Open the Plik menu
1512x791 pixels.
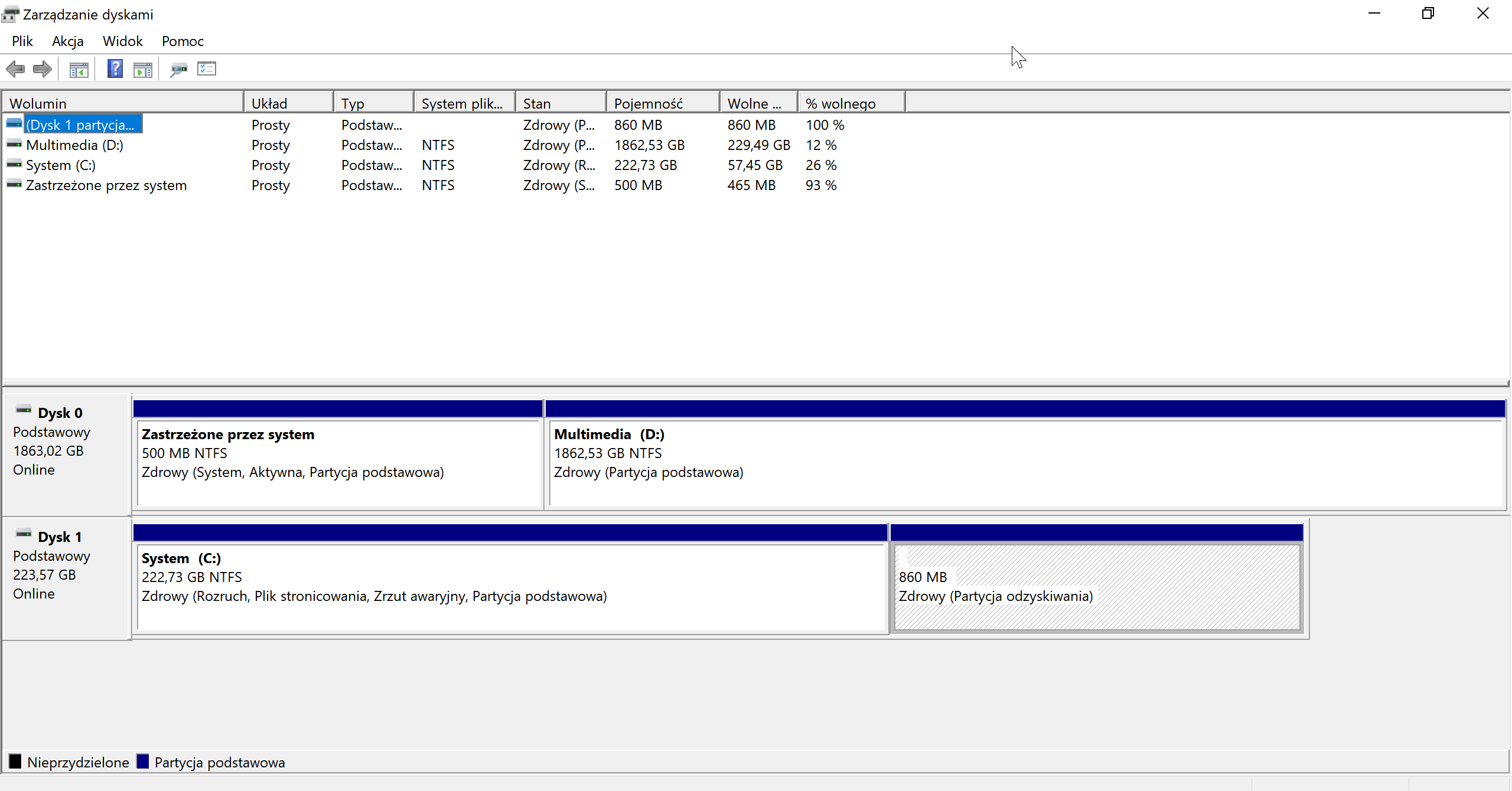22,41
